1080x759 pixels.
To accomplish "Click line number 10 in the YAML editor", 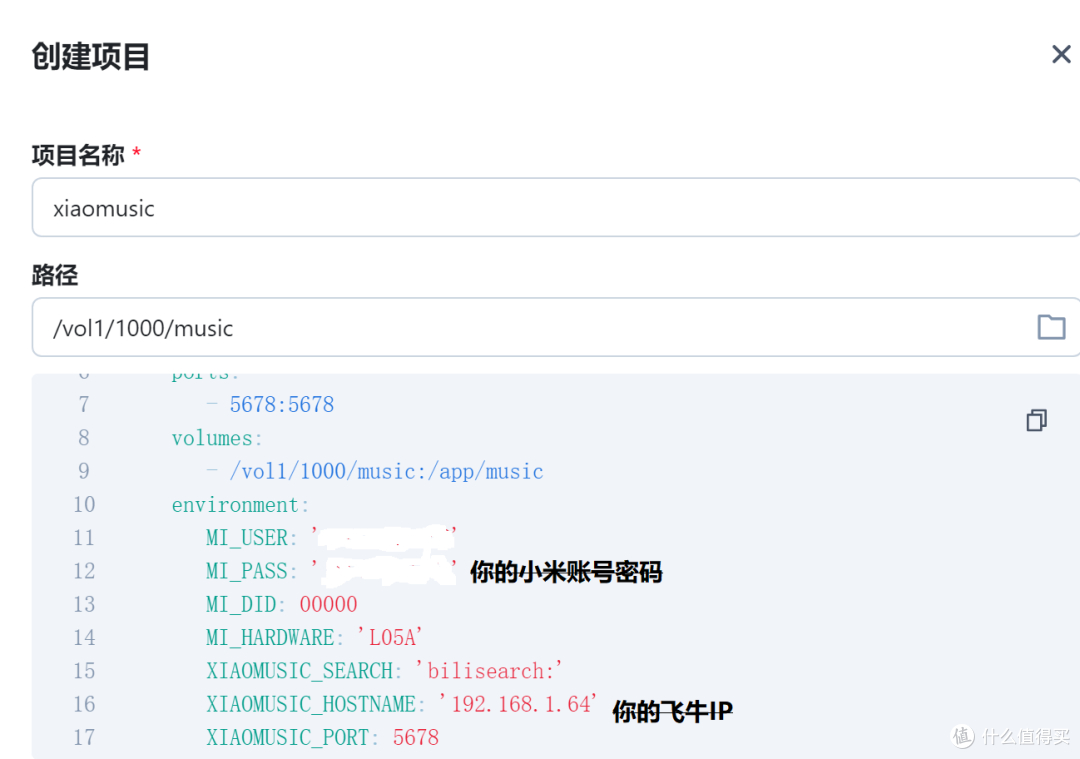I will [x=84, y=504].
